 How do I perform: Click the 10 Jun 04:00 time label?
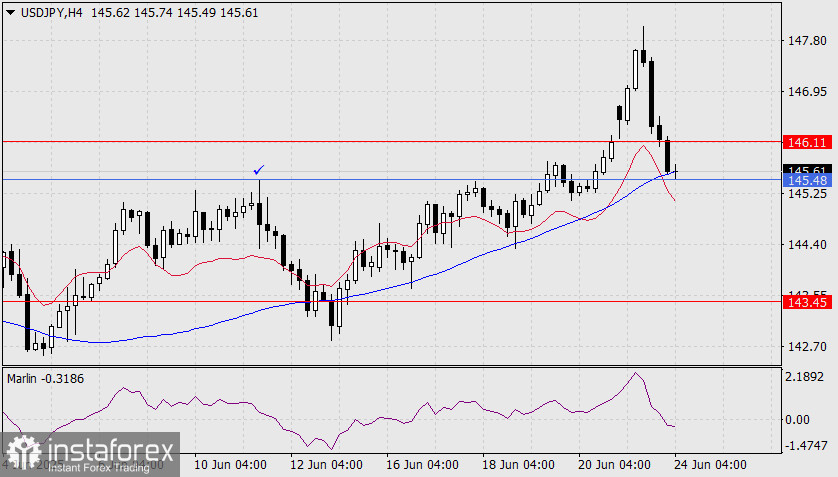tap(230, 464)
